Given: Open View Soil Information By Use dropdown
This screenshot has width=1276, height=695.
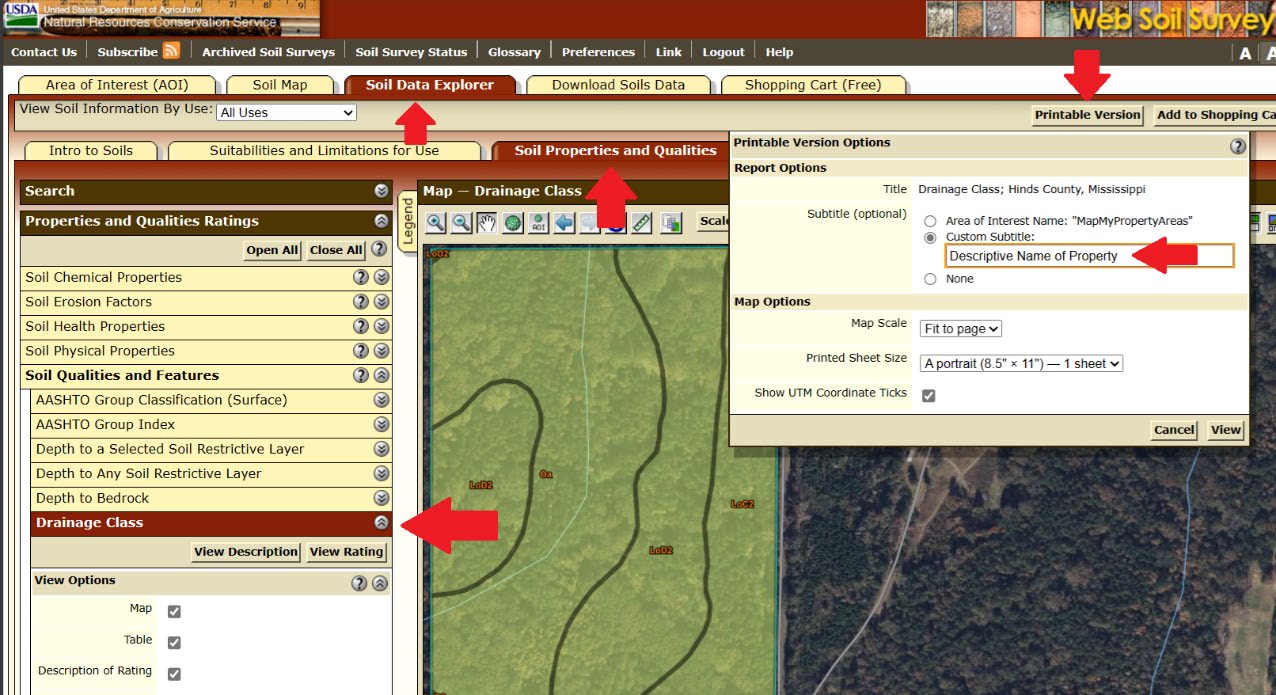Looking at the screenshot, I should pos(286,112).
